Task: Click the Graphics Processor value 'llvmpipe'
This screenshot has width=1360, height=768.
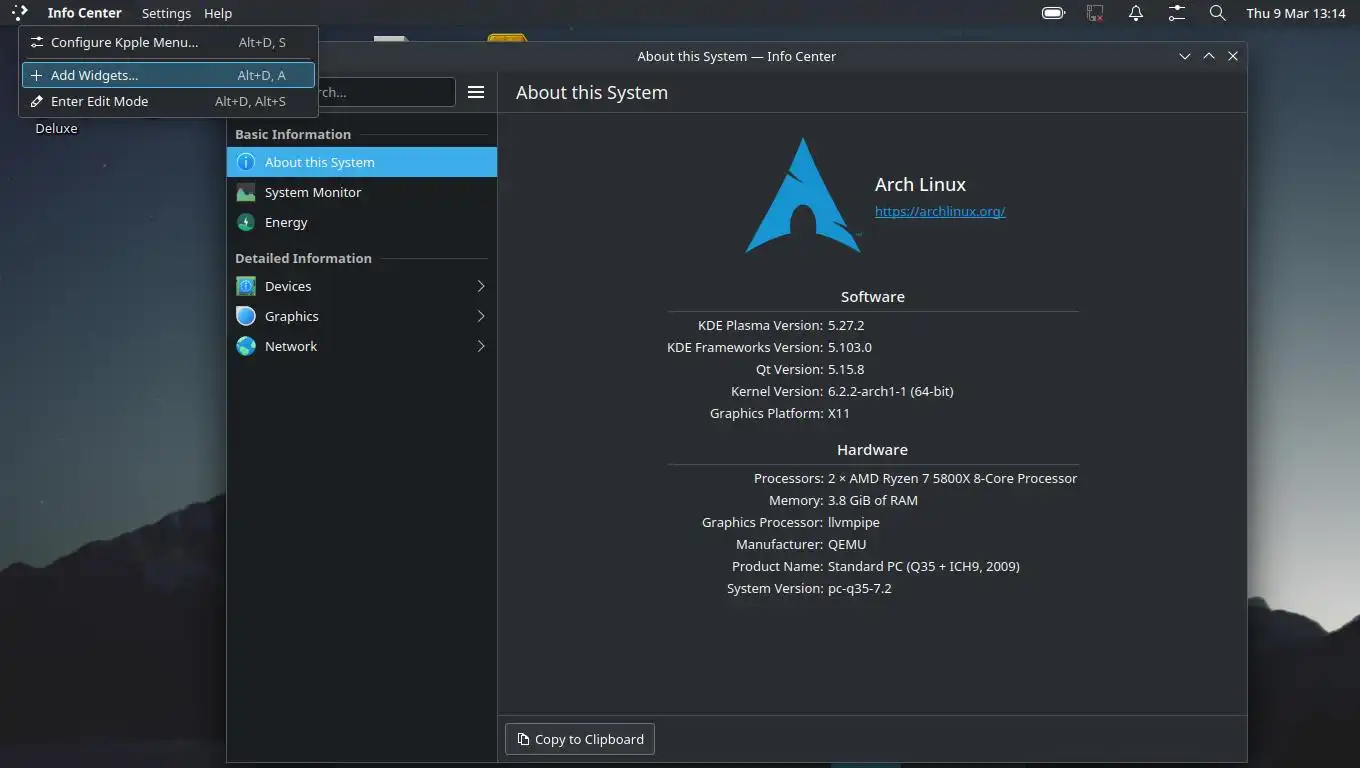Action: (854, 522)
